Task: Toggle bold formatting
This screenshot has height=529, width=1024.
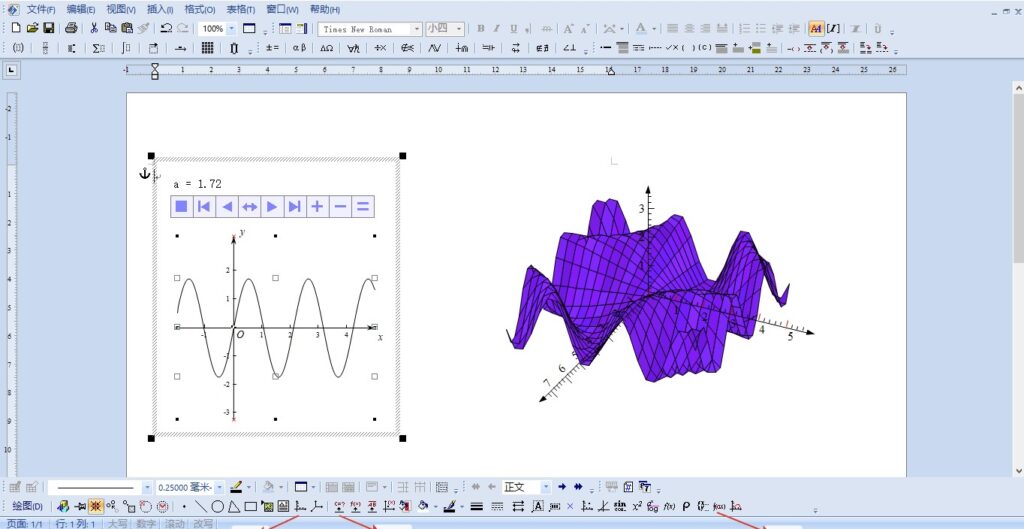Action: click(480, 28)
